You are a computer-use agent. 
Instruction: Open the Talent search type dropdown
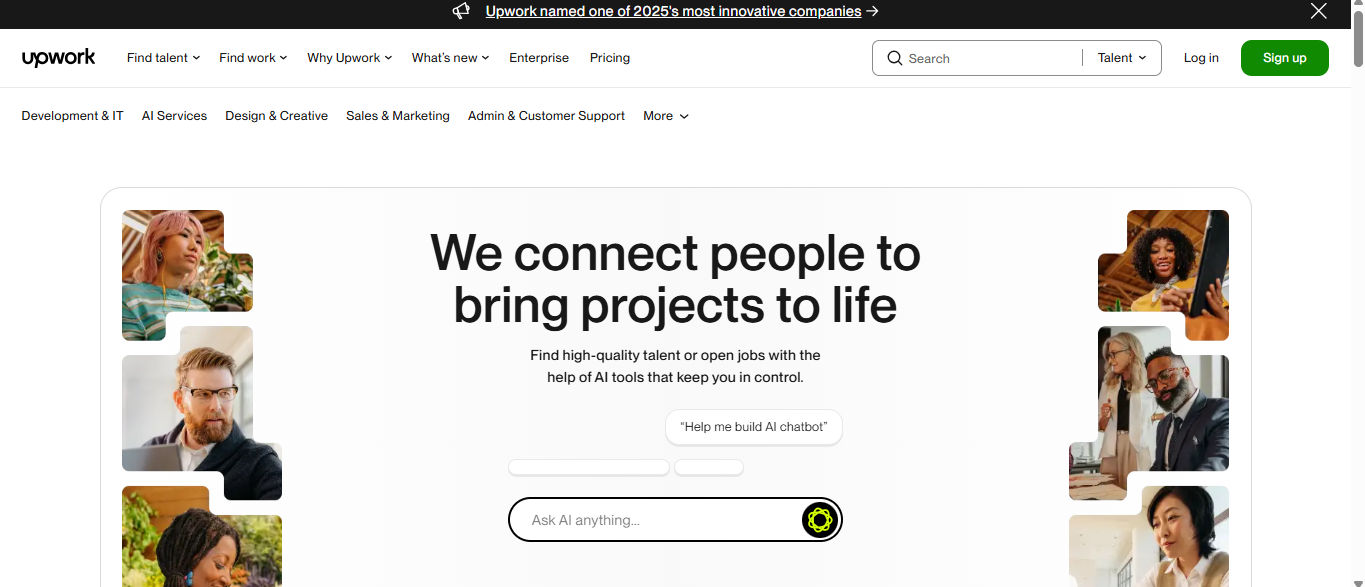point(1122,58)
